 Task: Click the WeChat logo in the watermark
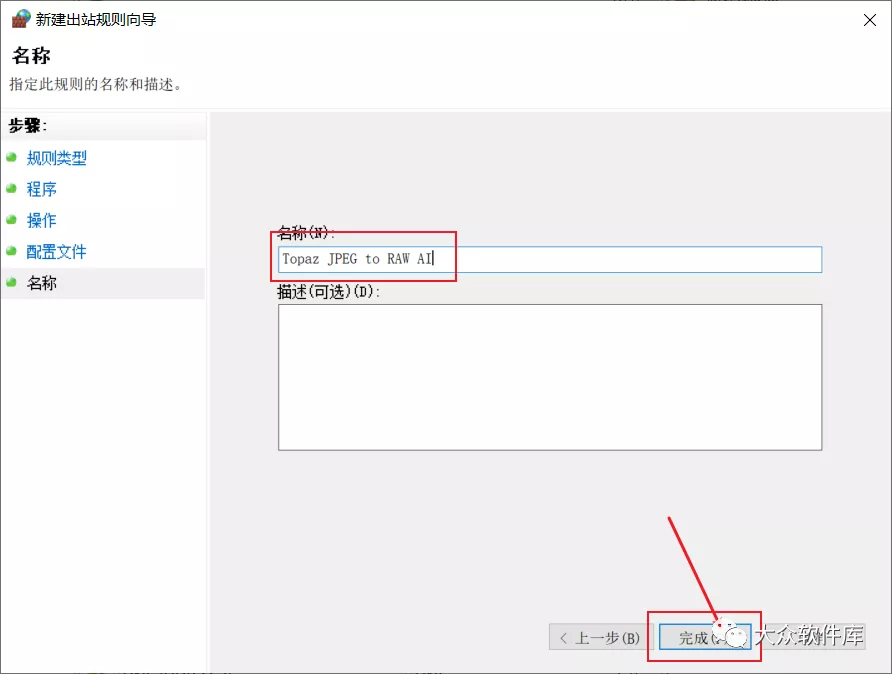click(x=736, y=636)
